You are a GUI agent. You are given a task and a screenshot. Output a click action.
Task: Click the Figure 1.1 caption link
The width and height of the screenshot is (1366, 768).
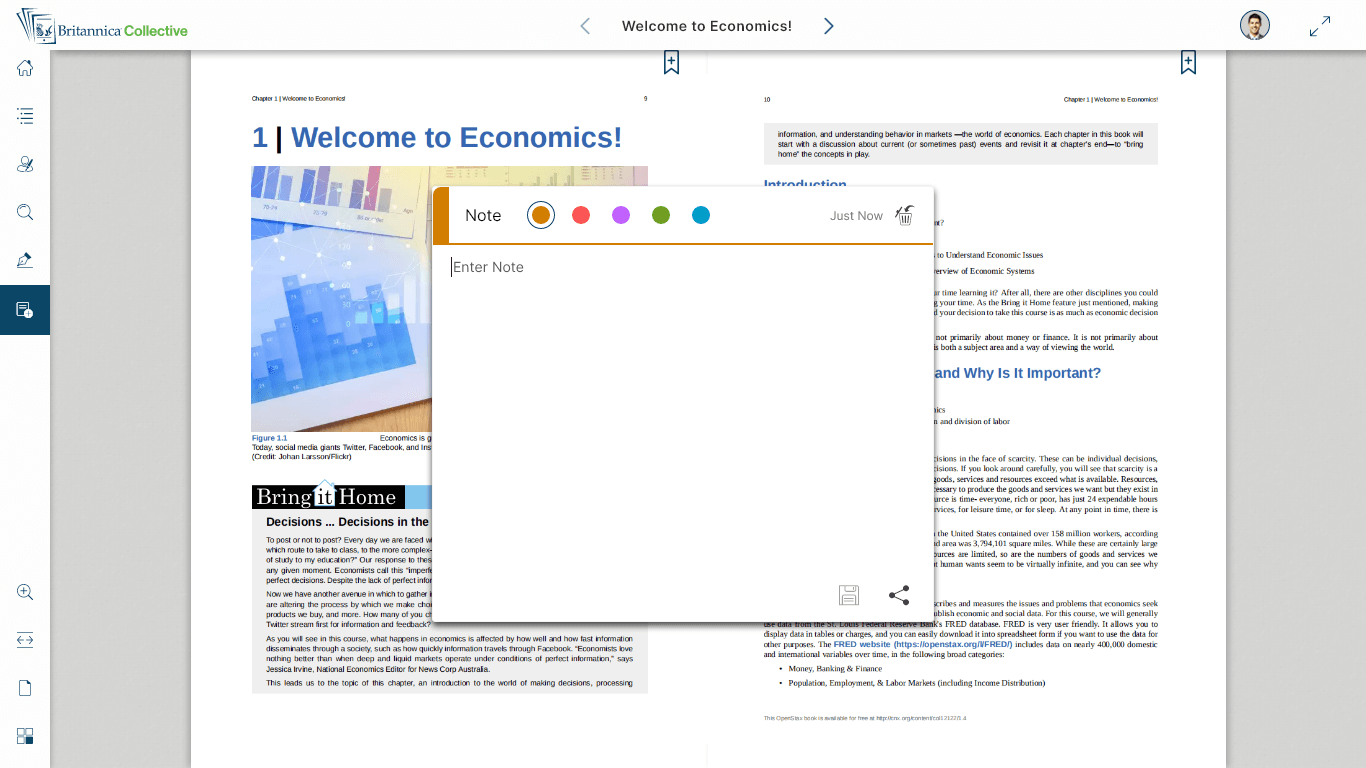coord(269,438)
